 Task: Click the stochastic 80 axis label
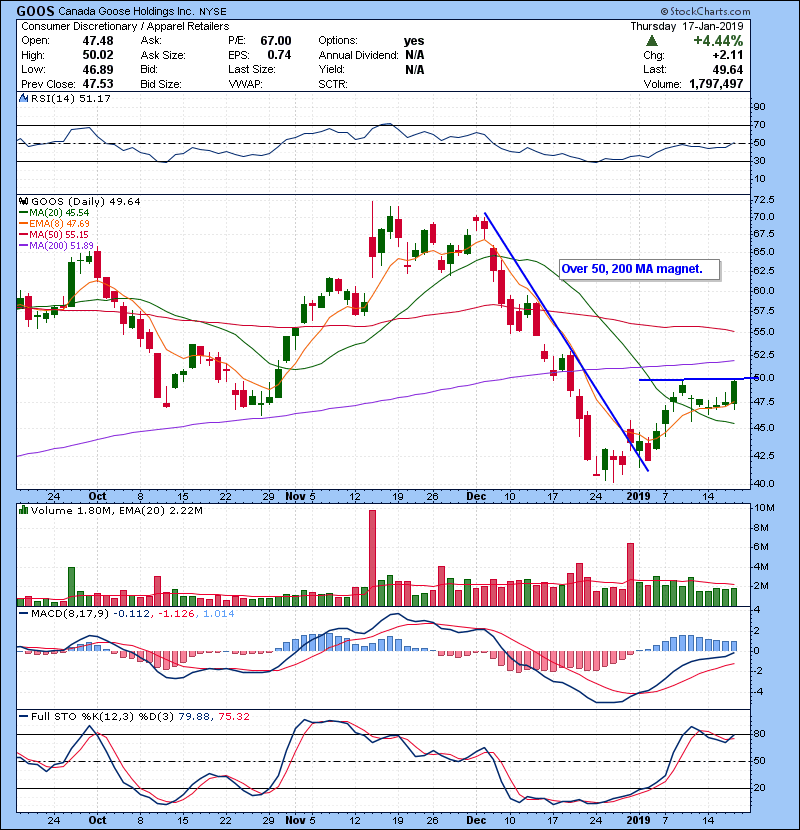pos(759,734)
